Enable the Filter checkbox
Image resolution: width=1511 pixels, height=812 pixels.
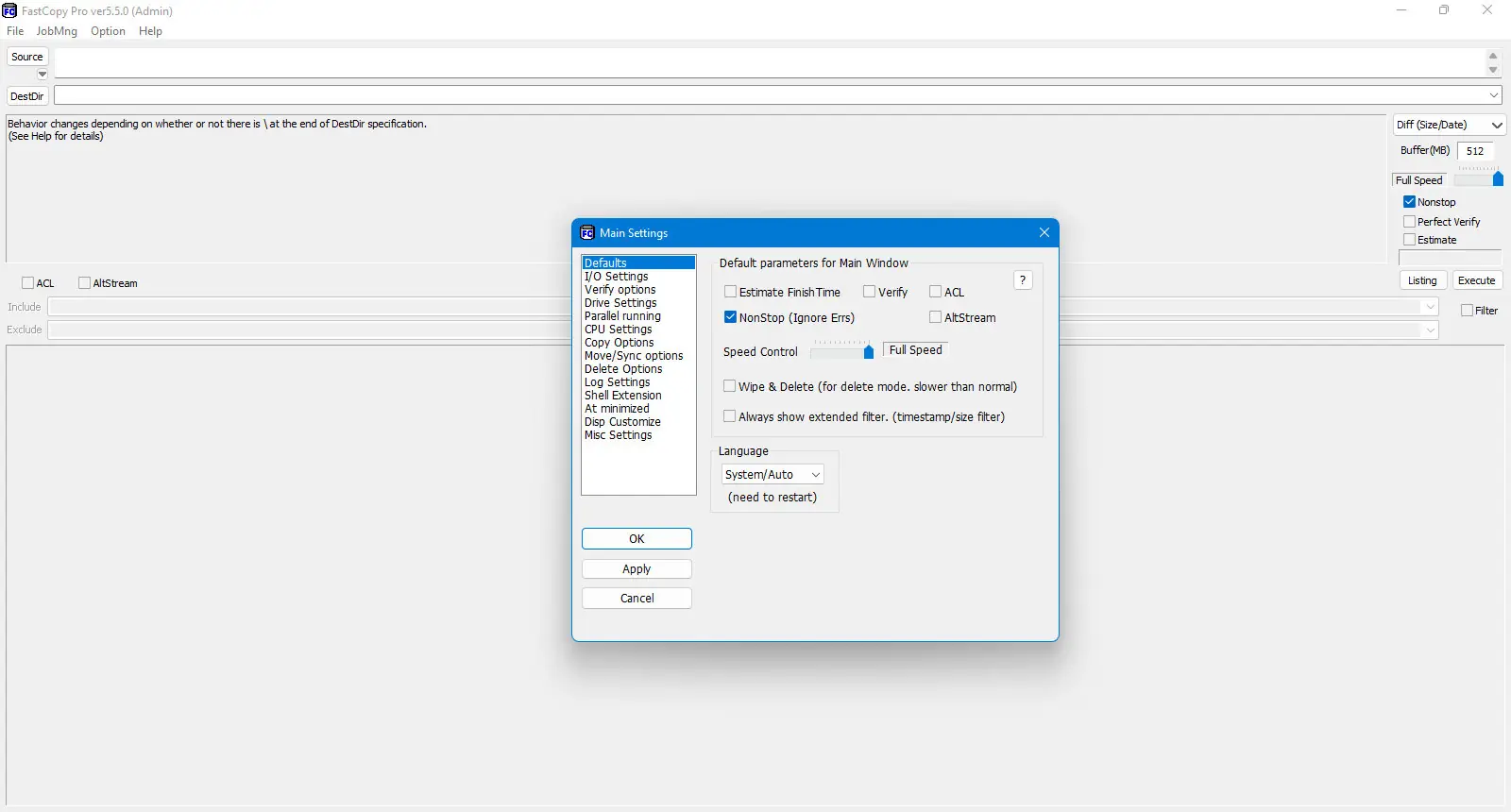pyautogui.click(x=1467, y=311)
